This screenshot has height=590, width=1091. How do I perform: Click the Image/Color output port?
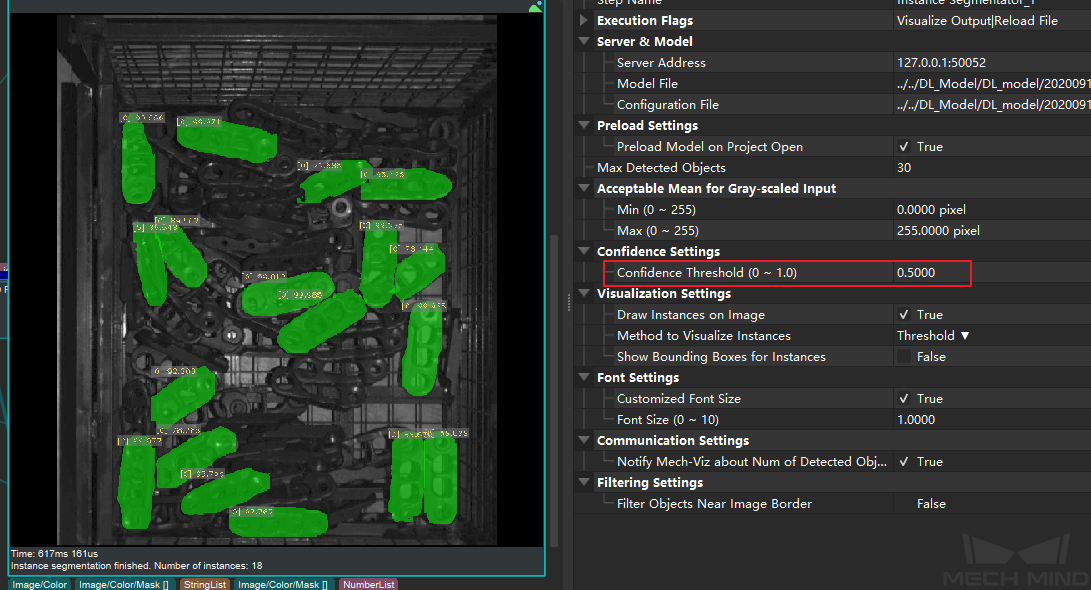(40, 584)
